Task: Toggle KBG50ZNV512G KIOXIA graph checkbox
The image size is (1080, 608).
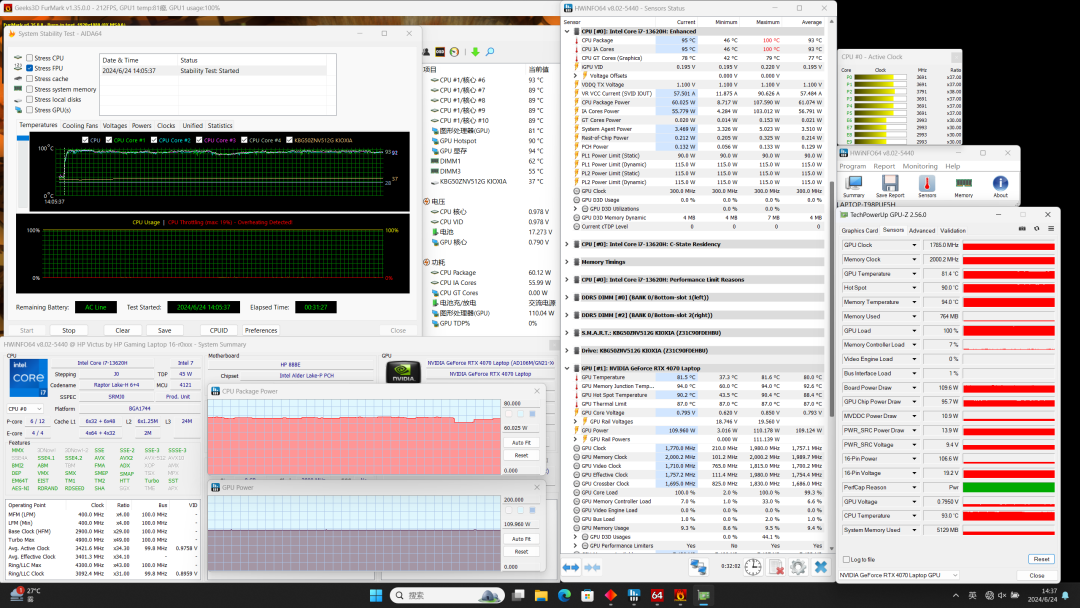Action: (x=289, y=140)
